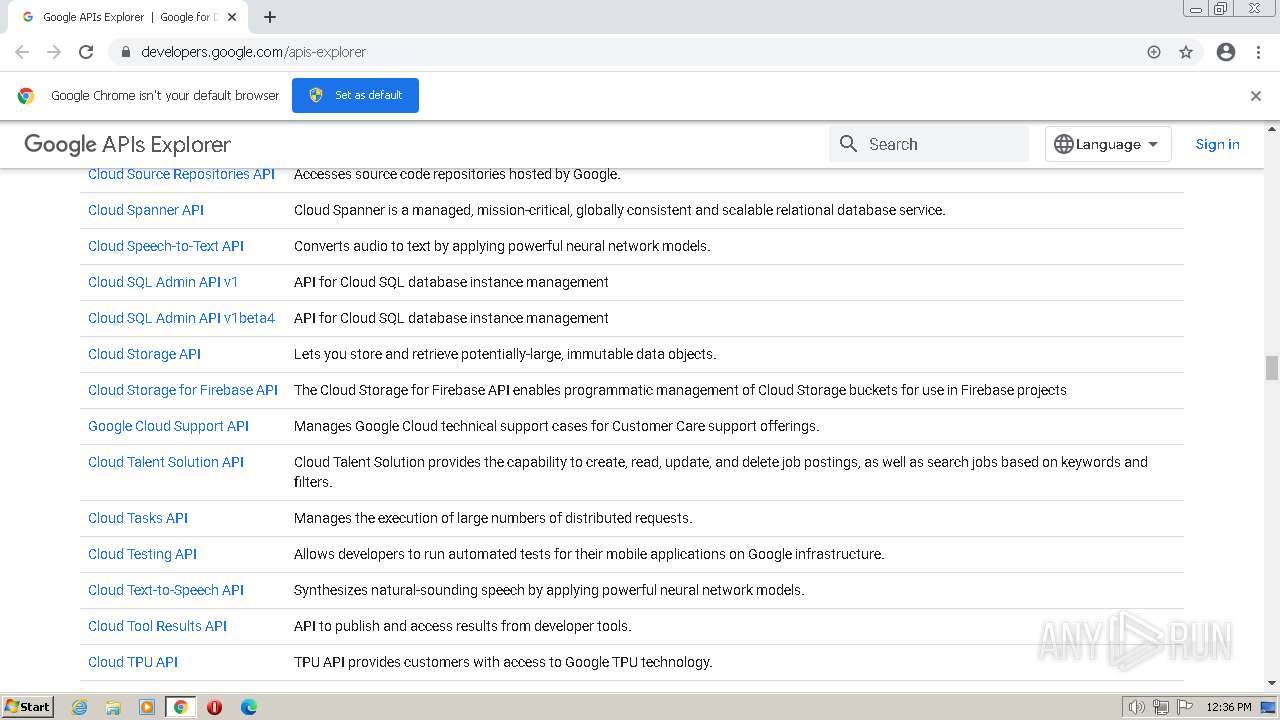Image resolution: width=1280 pixels, height=720 pixels.
Task: Click the address bar URL
Action: 254,52
